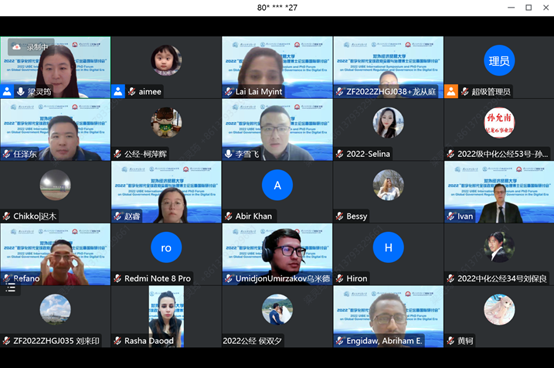
Task: Click the recording status indicator in first tile
Action: point(31,47)
